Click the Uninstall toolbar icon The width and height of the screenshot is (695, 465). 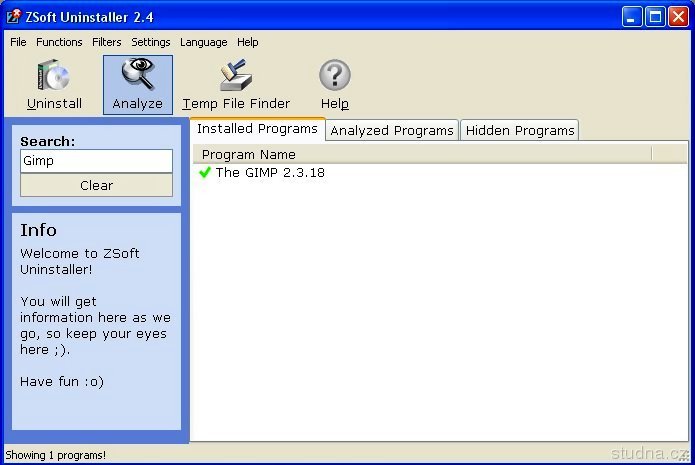(x=54, y=85)
